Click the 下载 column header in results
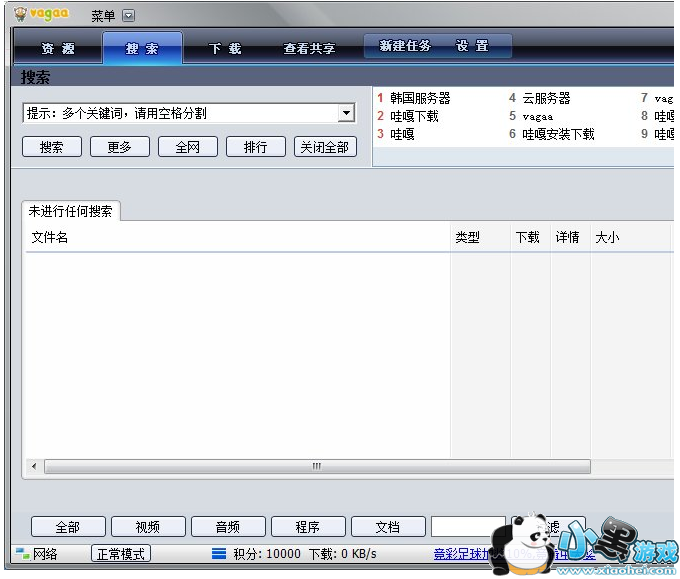 click(x=530, y=237)
